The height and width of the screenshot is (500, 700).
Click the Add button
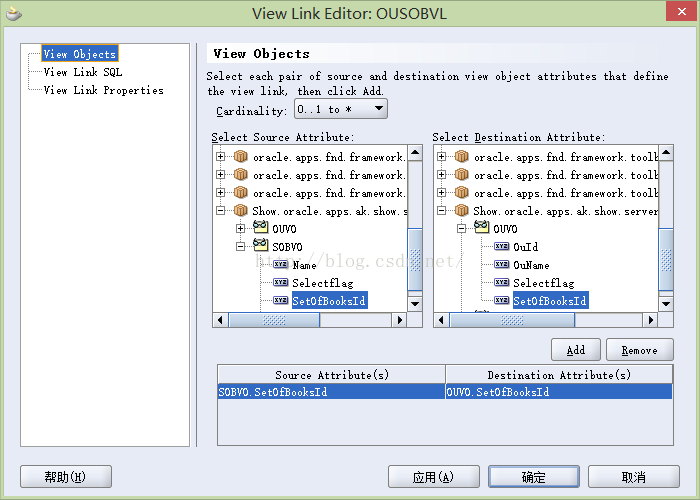[x=576, y=350]
